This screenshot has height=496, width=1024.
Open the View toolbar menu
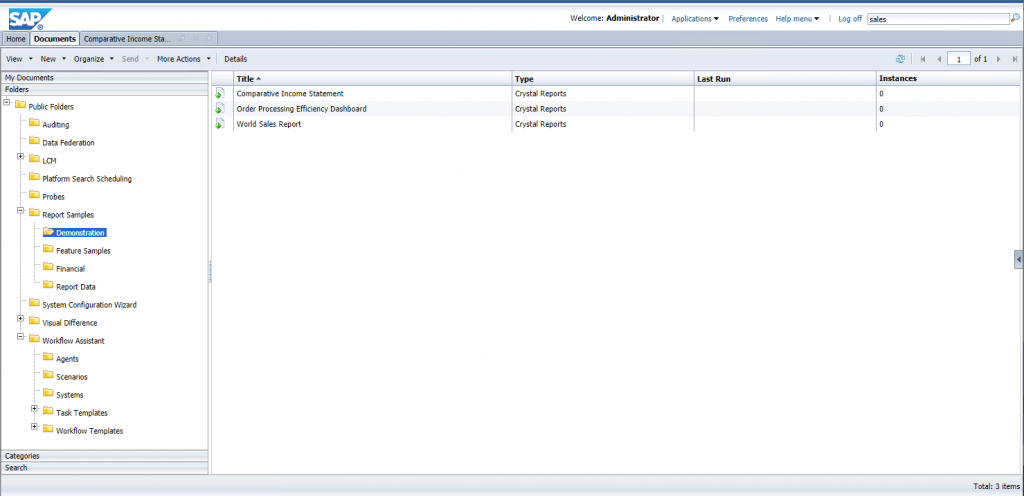[x=19, y=59]
